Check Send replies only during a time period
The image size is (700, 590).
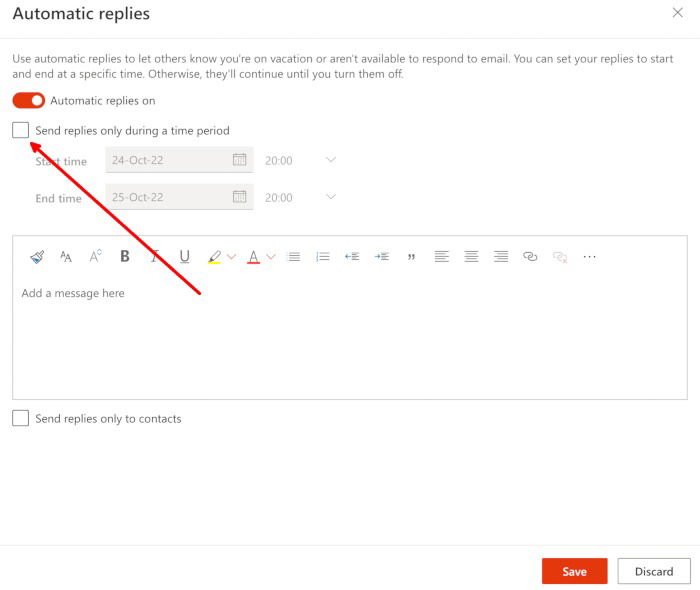(21, 130)
